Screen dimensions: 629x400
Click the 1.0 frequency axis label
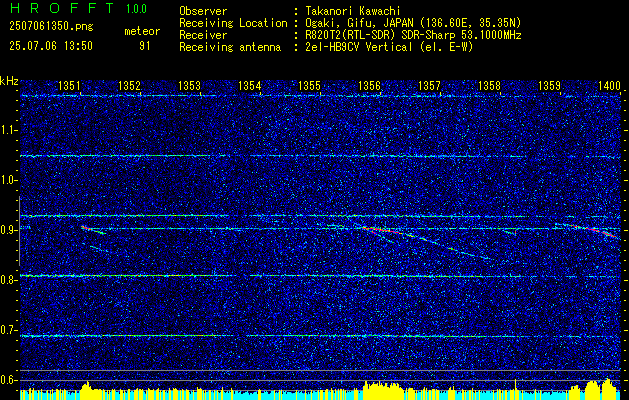pos(8,180)
